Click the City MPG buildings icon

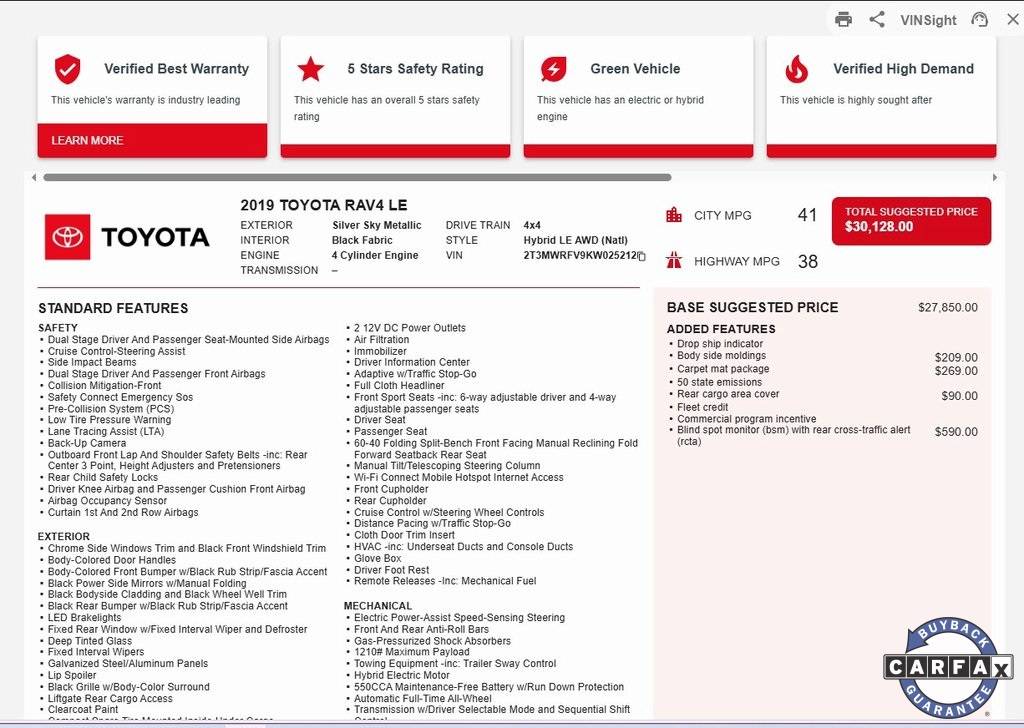point(674,215)
